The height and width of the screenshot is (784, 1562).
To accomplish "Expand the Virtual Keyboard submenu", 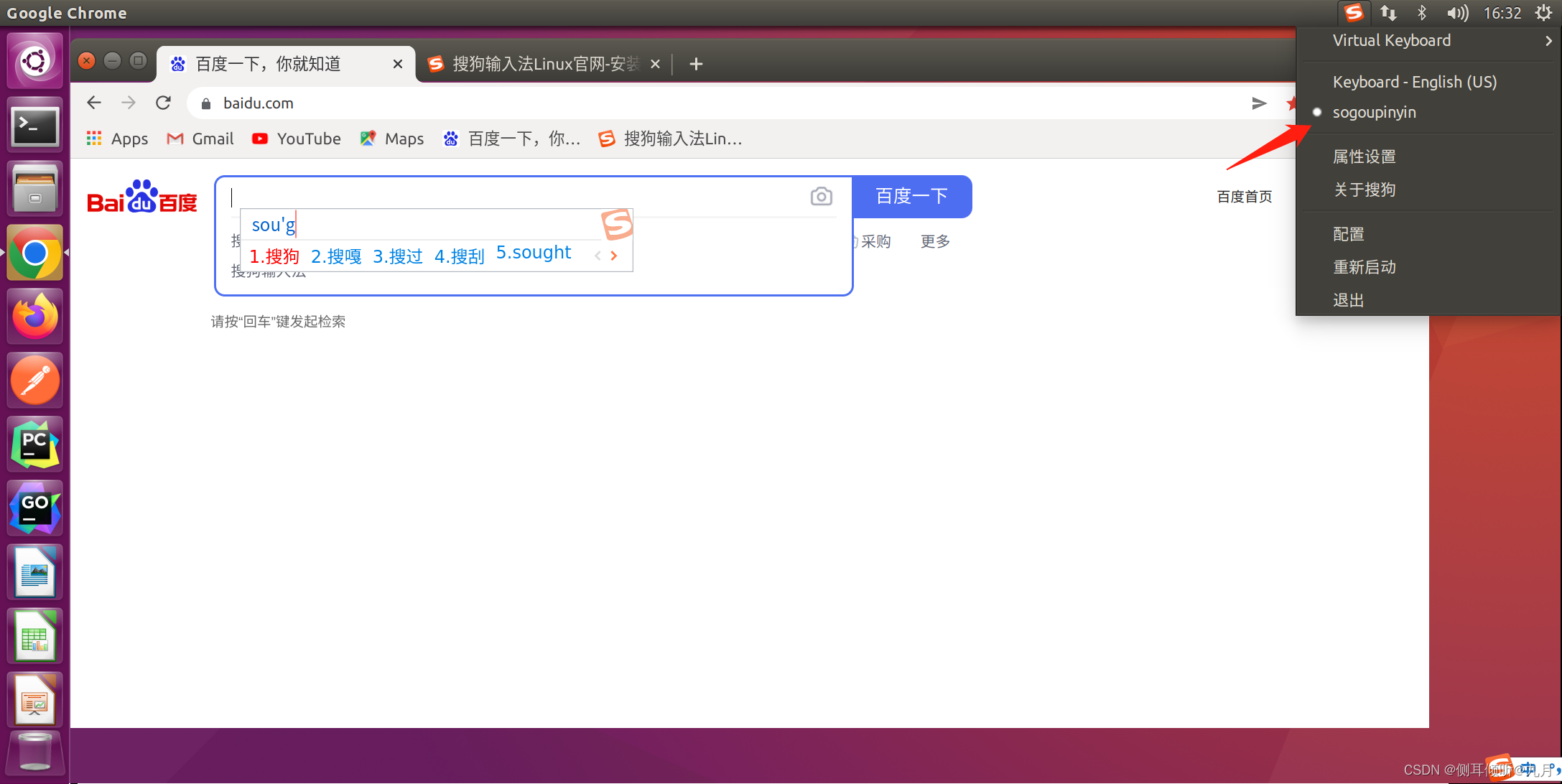I will click(x=1429, y=41).
